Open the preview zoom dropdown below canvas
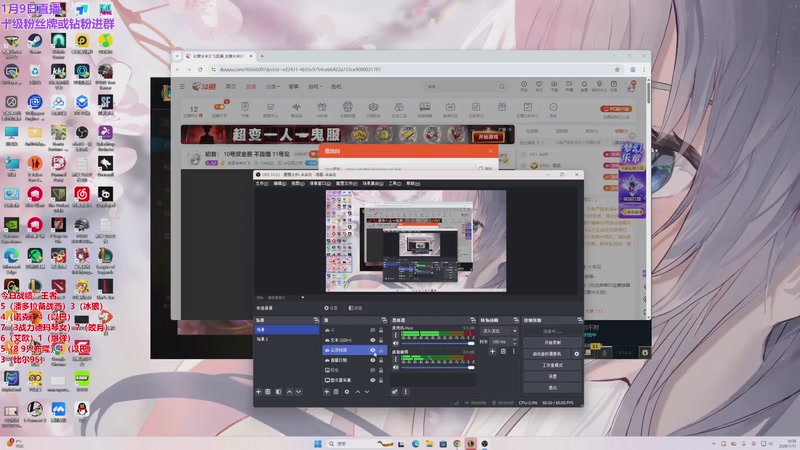Screen dimensions: 800x450 click(x=303, y=297)
